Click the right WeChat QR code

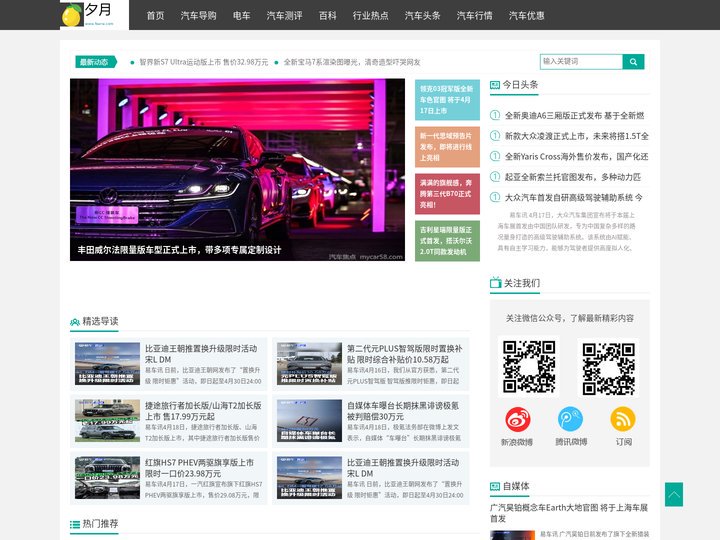608,369
